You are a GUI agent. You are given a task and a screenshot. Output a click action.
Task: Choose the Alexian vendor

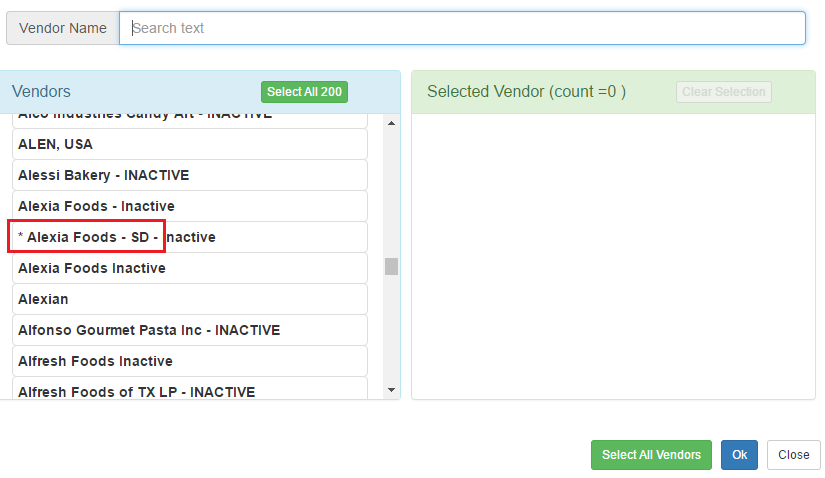(190, 299)
